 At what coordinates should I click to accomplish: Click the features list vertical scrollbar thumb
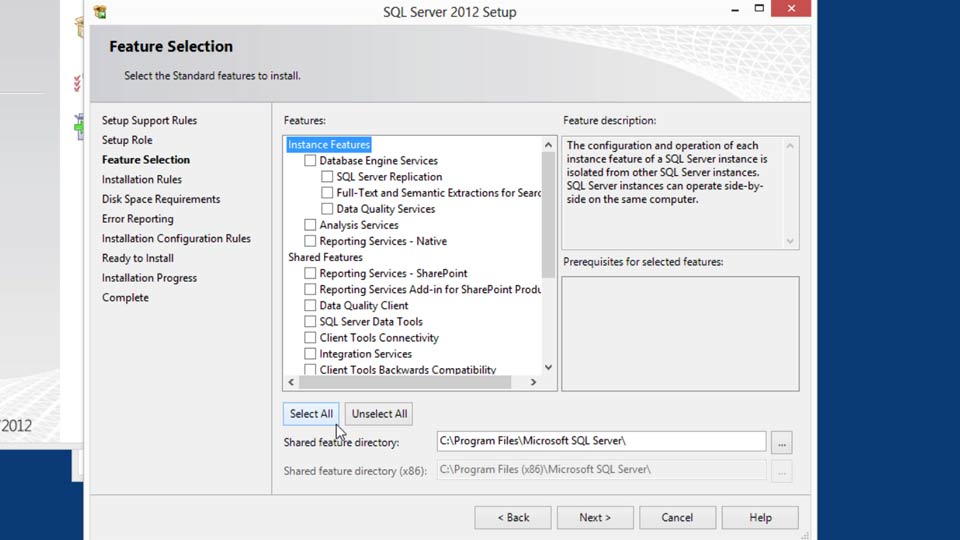pos(548,215)
